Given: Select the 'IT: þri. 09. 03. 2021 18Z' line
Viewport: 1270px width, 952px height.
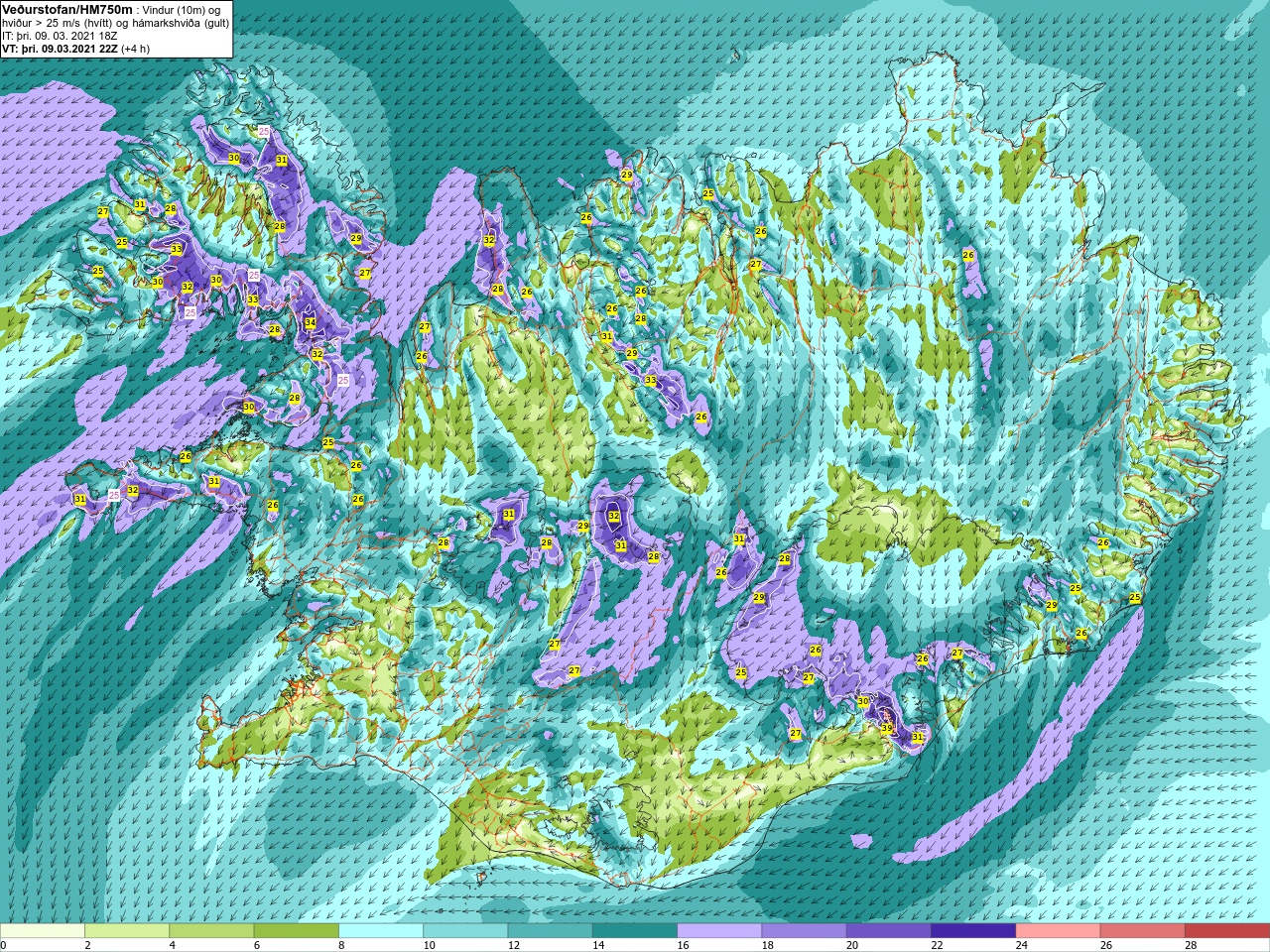Looking at the screenshot, I should pyautogui.click(x=60, y=35).
